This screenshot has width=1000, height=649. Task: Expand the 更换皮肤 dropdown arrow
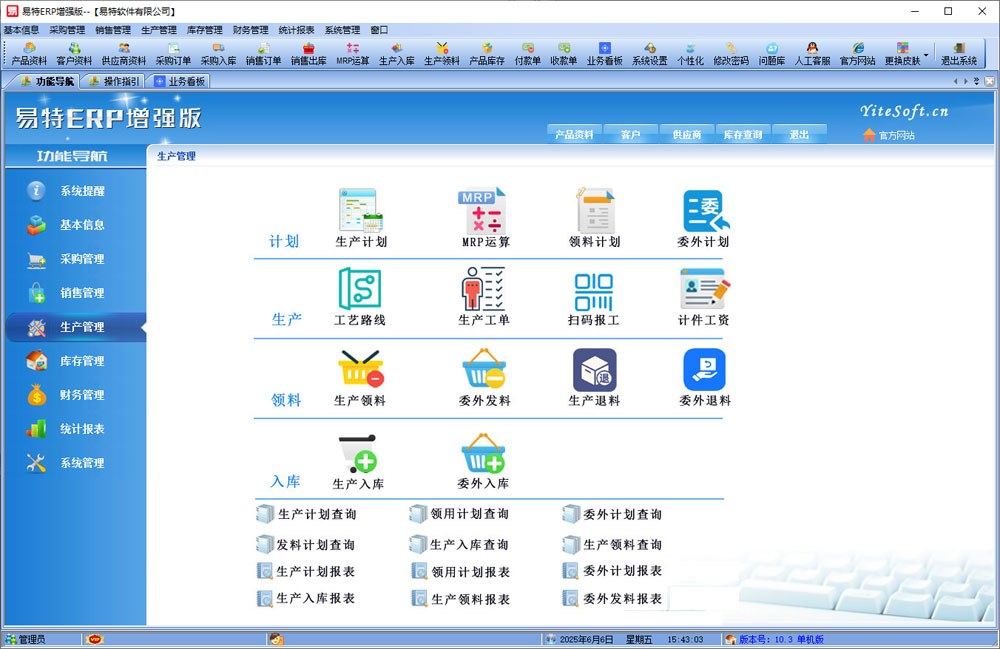click(x=926, y=54)
